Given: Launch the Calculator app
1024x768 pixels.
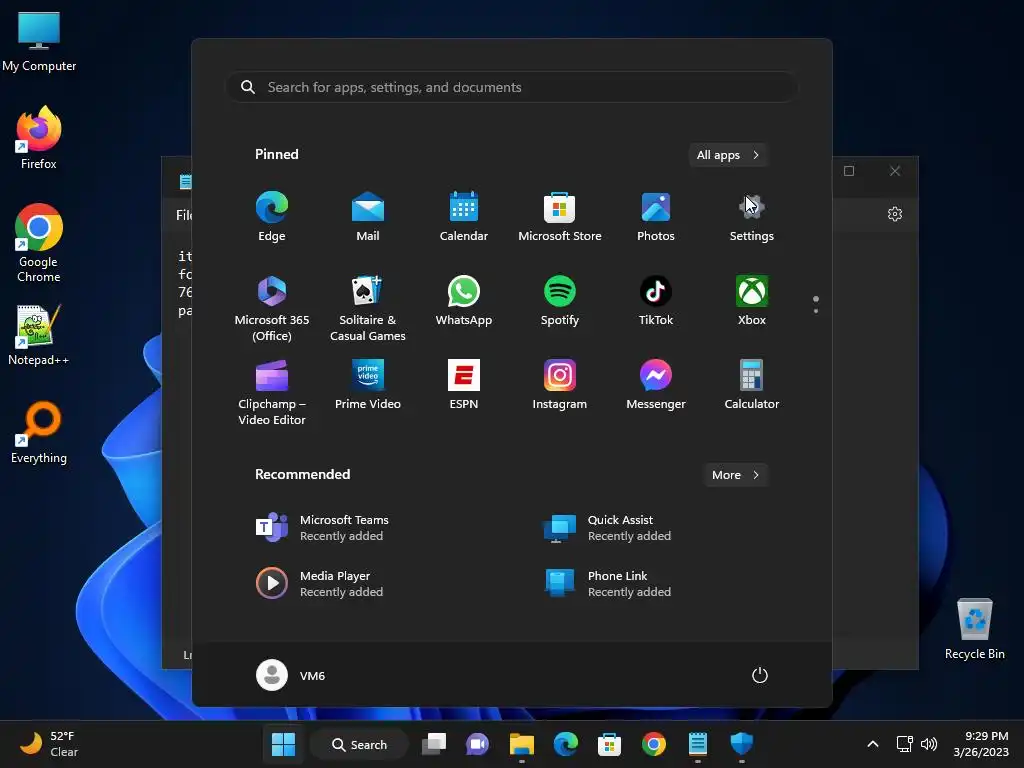Looking at the screenshot, I should (x=752, y=385).
